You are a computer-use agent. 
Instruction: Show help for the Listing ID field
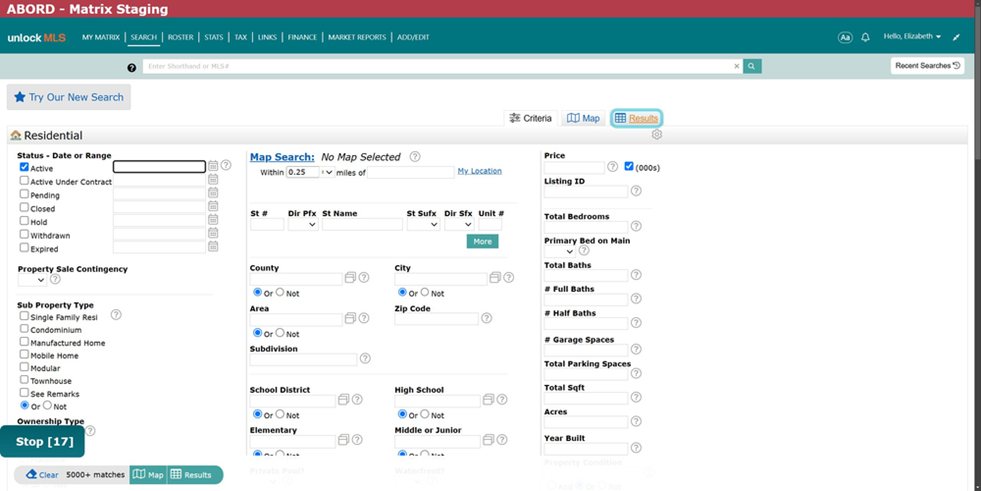point(636,191)
